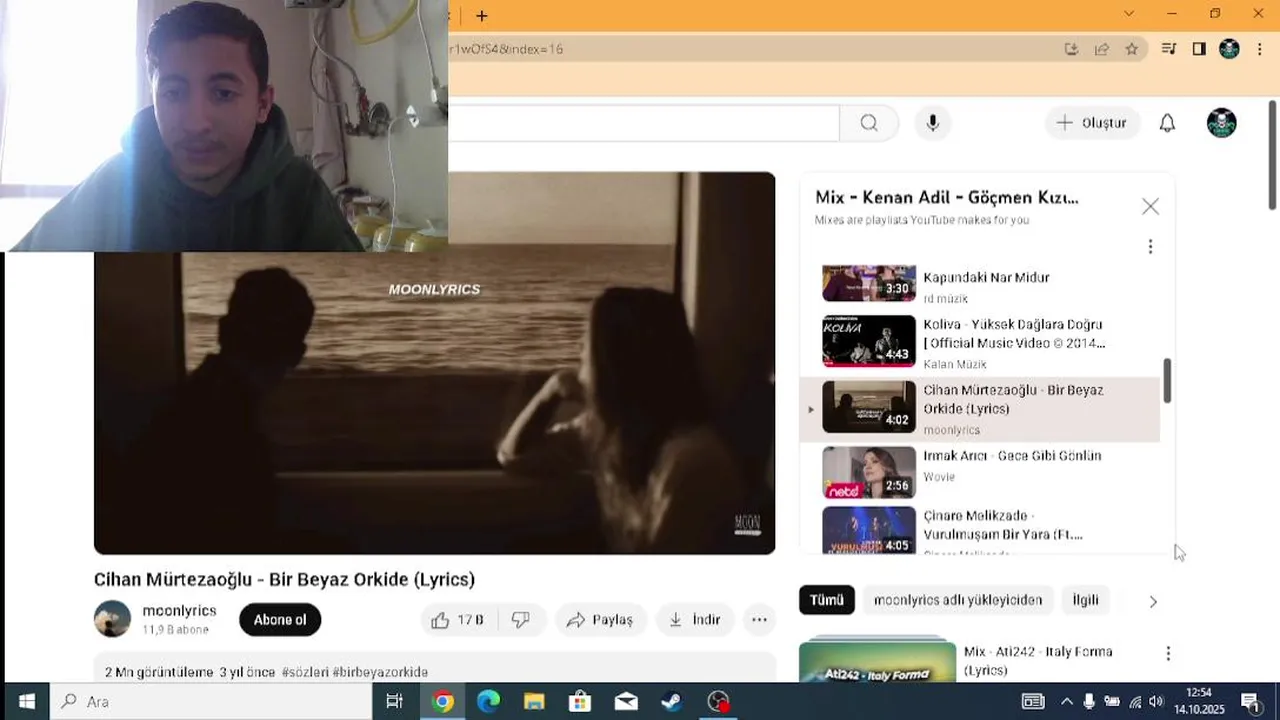Open Mail app from taskbar

pyautogui.click(x=626, y=701)
